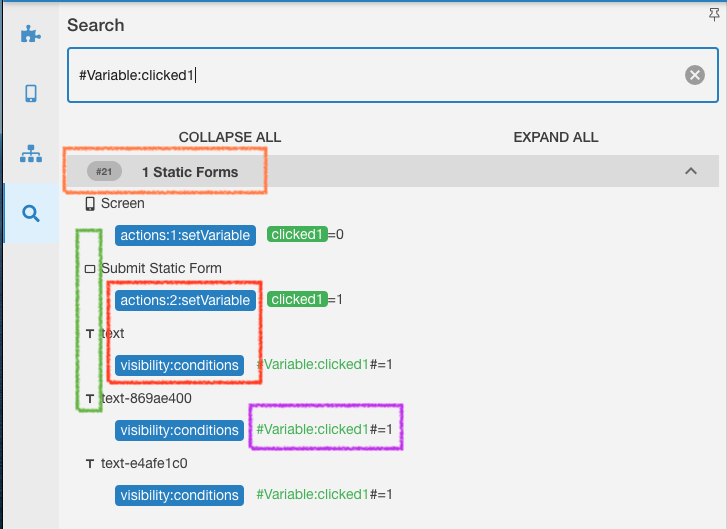
Task: Select the 1 Static Forms result header
Action: [x=393, y=171]
